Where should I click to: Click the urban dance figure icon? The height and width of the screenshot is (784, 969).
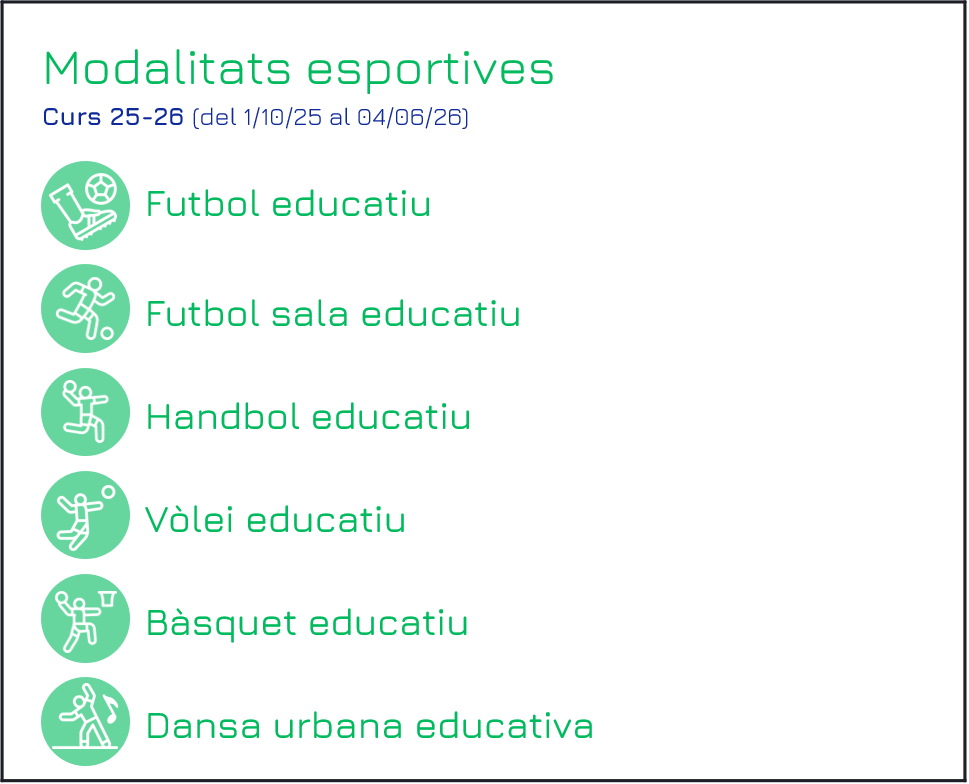pyautogui.click(x=85, y=722)
